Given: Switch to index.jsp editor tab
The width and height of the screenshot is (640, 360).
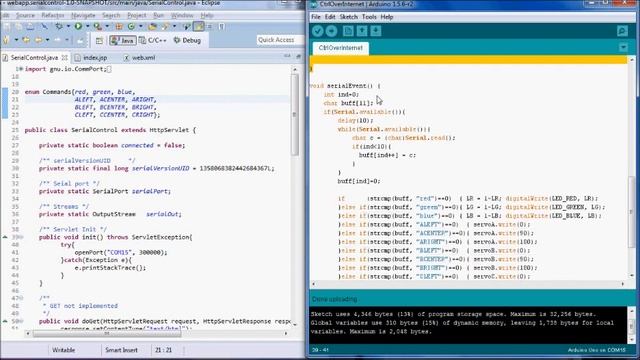Looking at the screenshot, I should click(91, 58).
